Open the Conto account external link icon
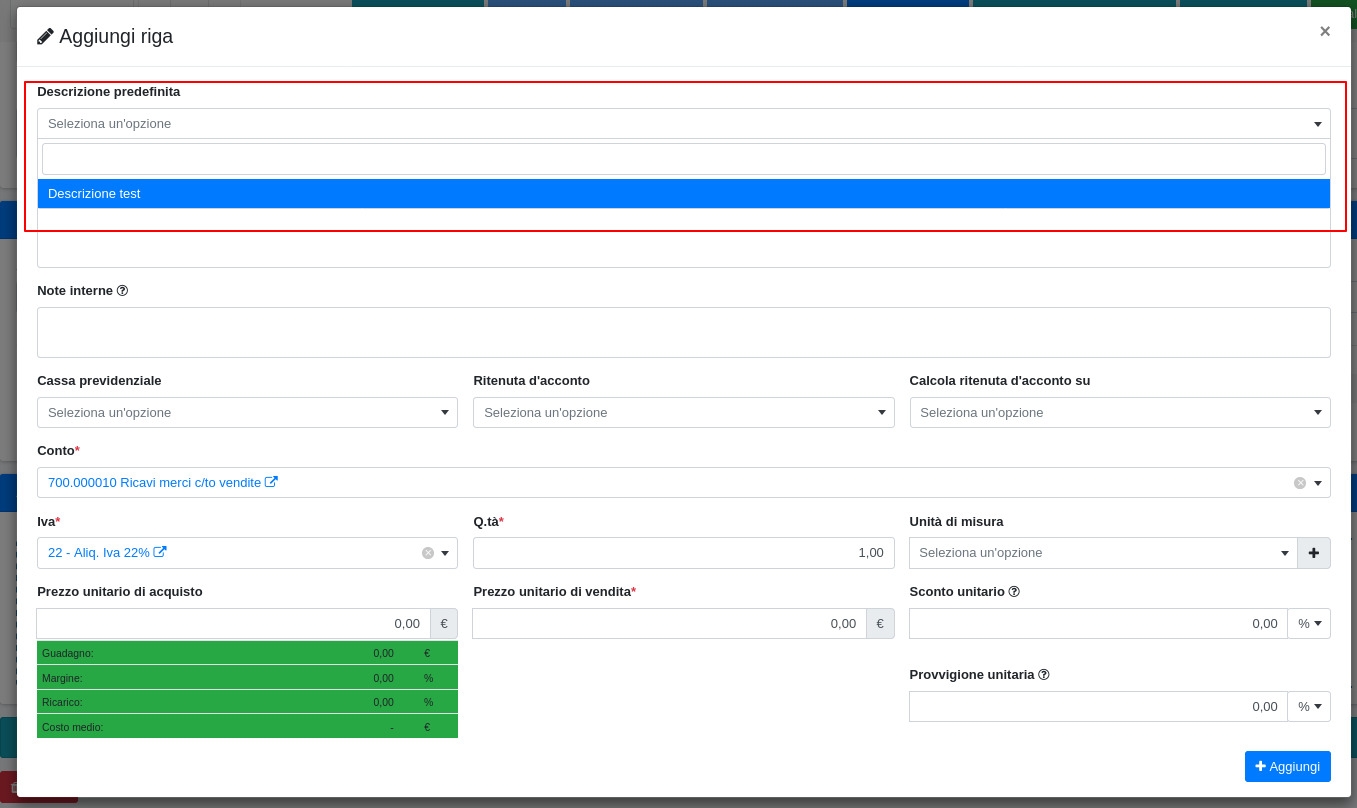1357x808 pixels. tap(271, 482)
